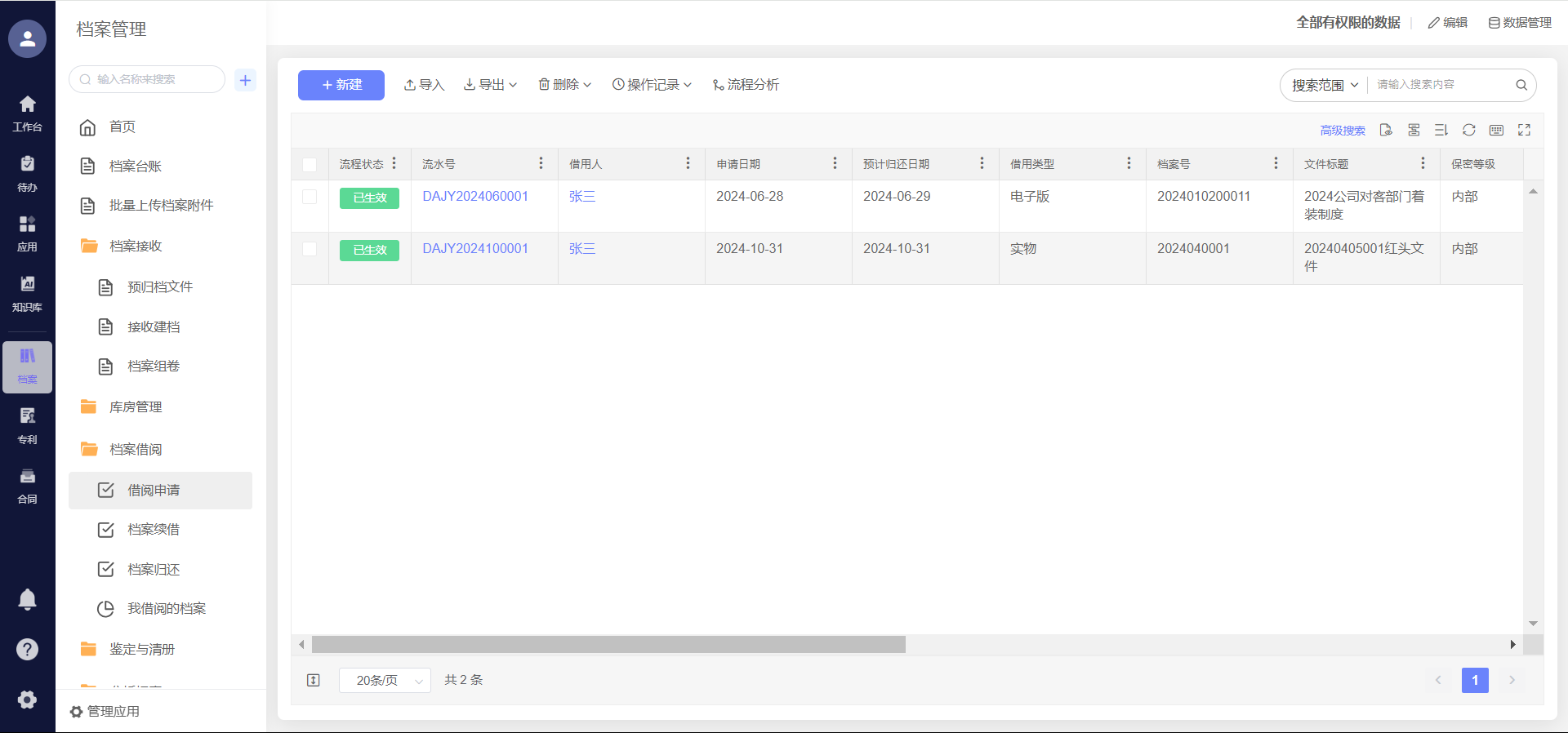Open 档案台账 in the left menu
Viewport: 1568px width, 733px height.
pos(136,167)
